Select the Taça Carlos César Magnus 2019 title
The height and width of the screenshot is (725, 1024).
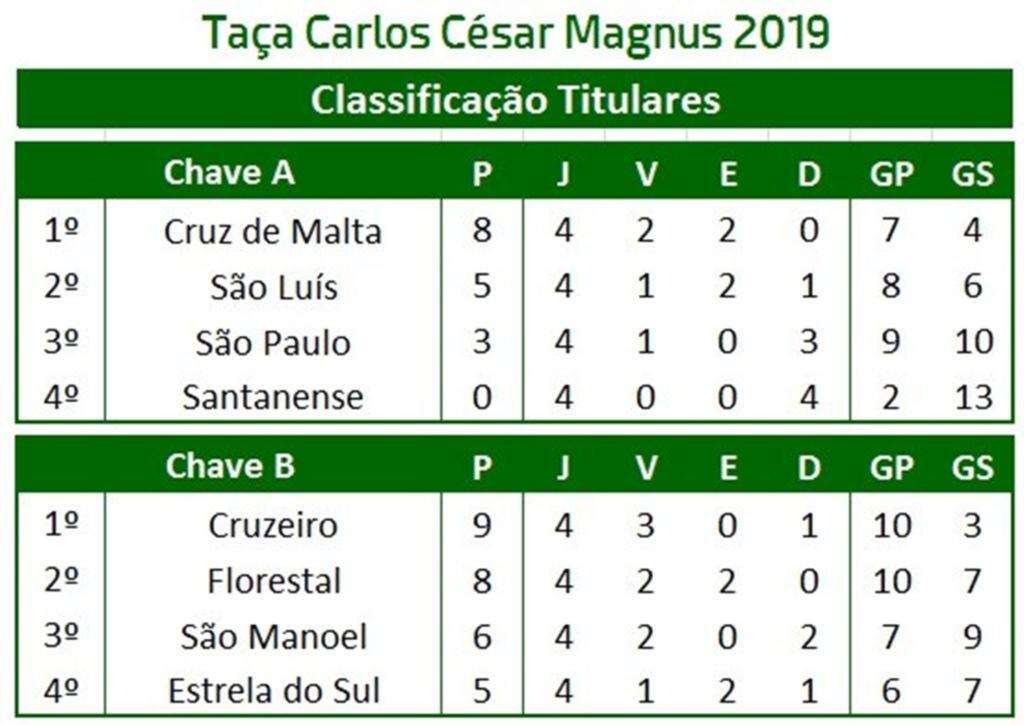(x=516, y=32)
